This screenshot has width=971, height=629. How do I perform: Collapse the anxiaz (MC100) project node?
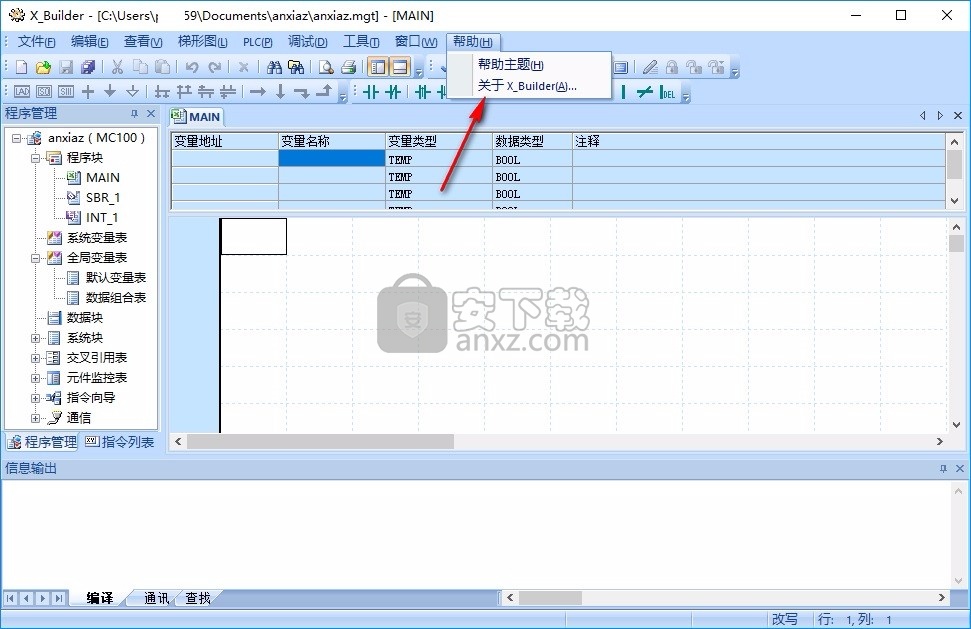[x=17, y=138]
